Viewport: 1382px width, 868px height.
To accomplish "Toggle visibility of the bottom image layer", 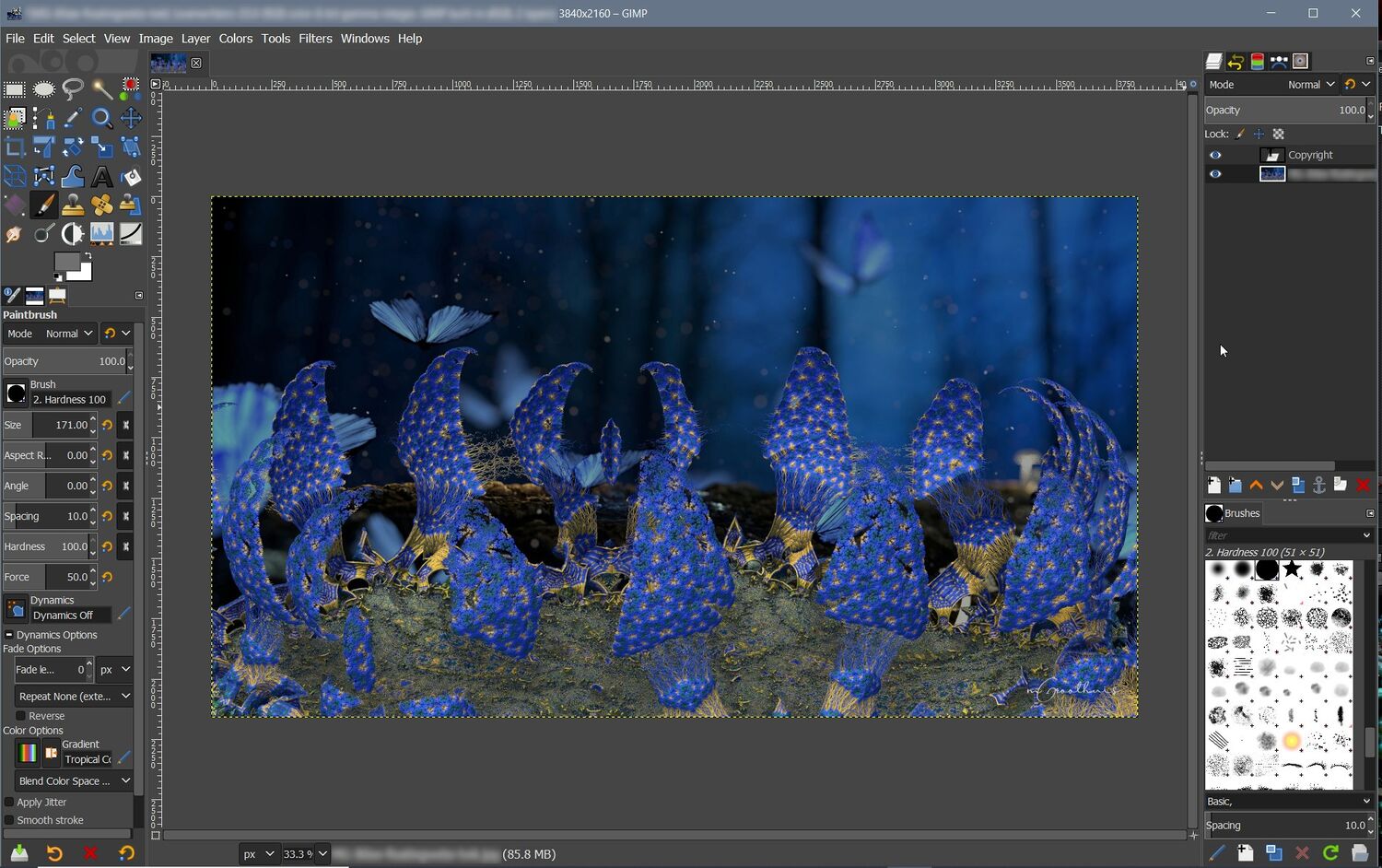I will point(1215,173).
